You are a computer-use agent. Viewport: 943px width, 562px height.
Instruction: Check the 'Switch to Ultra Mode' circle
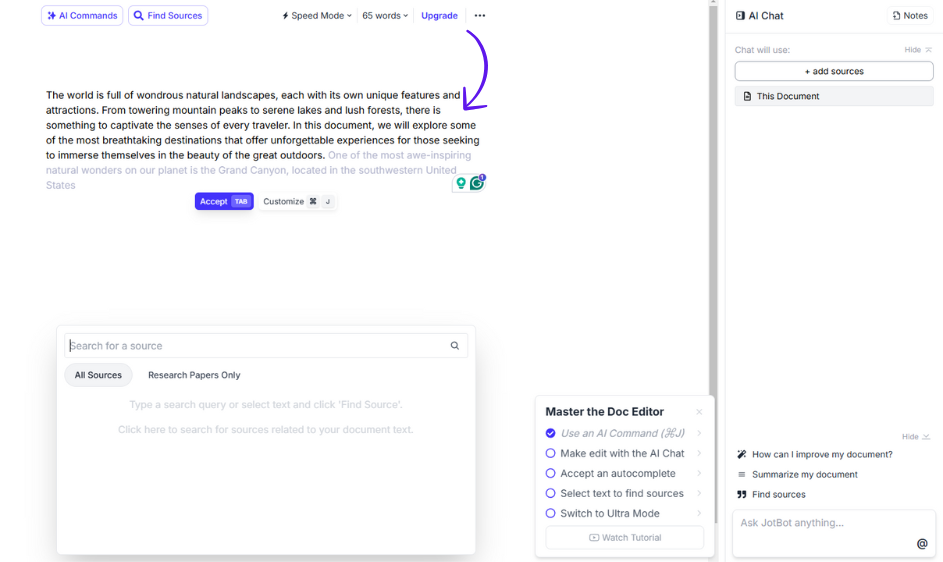550,513
